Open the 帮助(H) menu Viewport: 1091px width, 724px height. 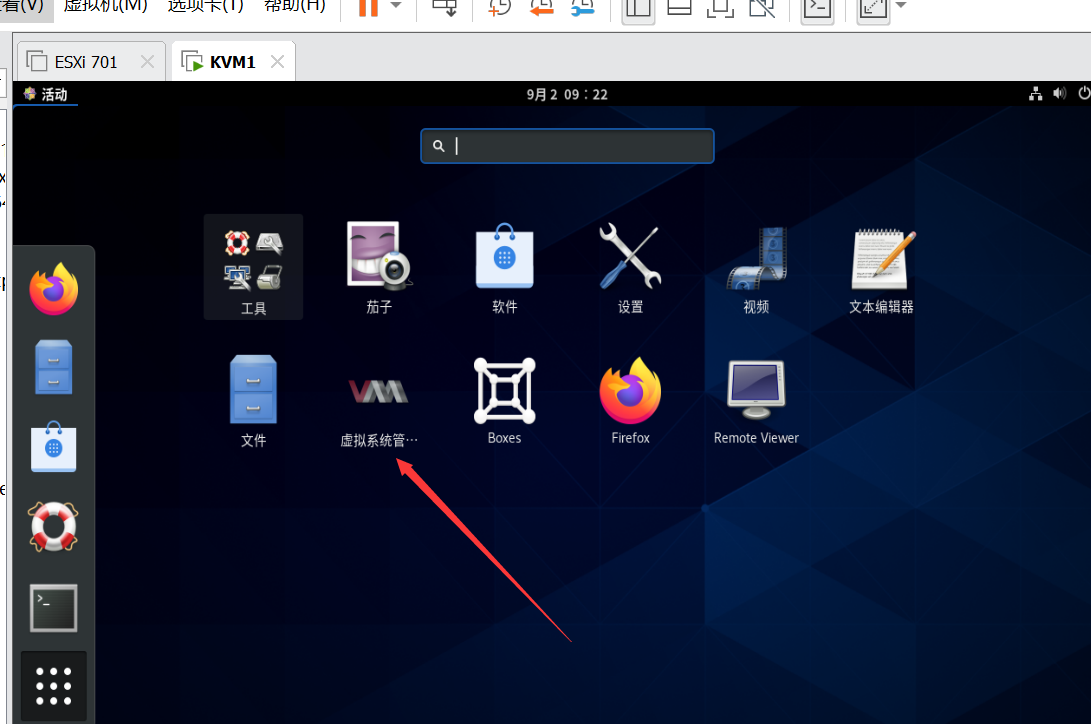[295, 6]
